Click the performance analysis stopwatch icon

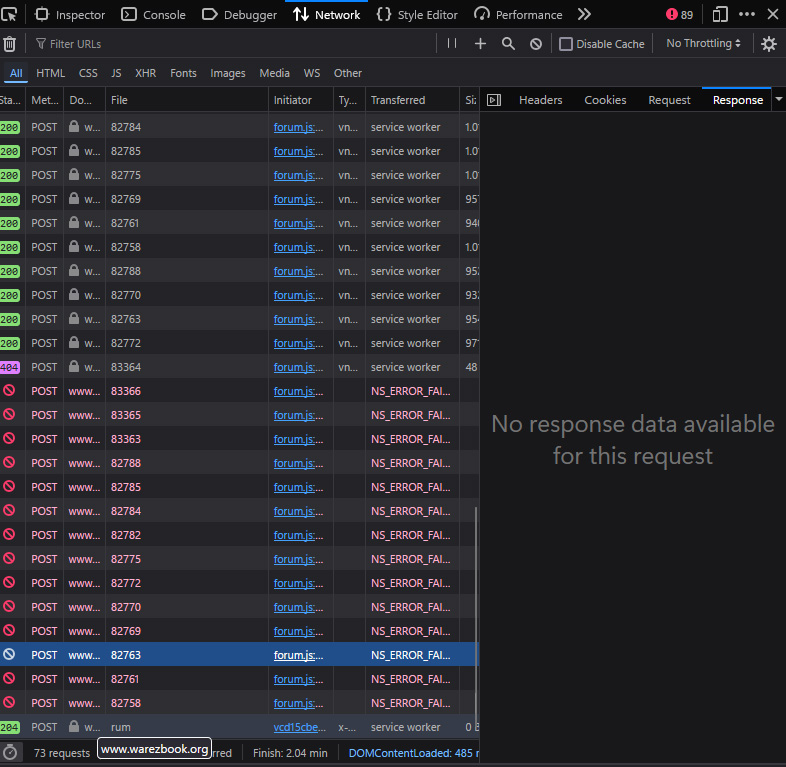[11, 752]
